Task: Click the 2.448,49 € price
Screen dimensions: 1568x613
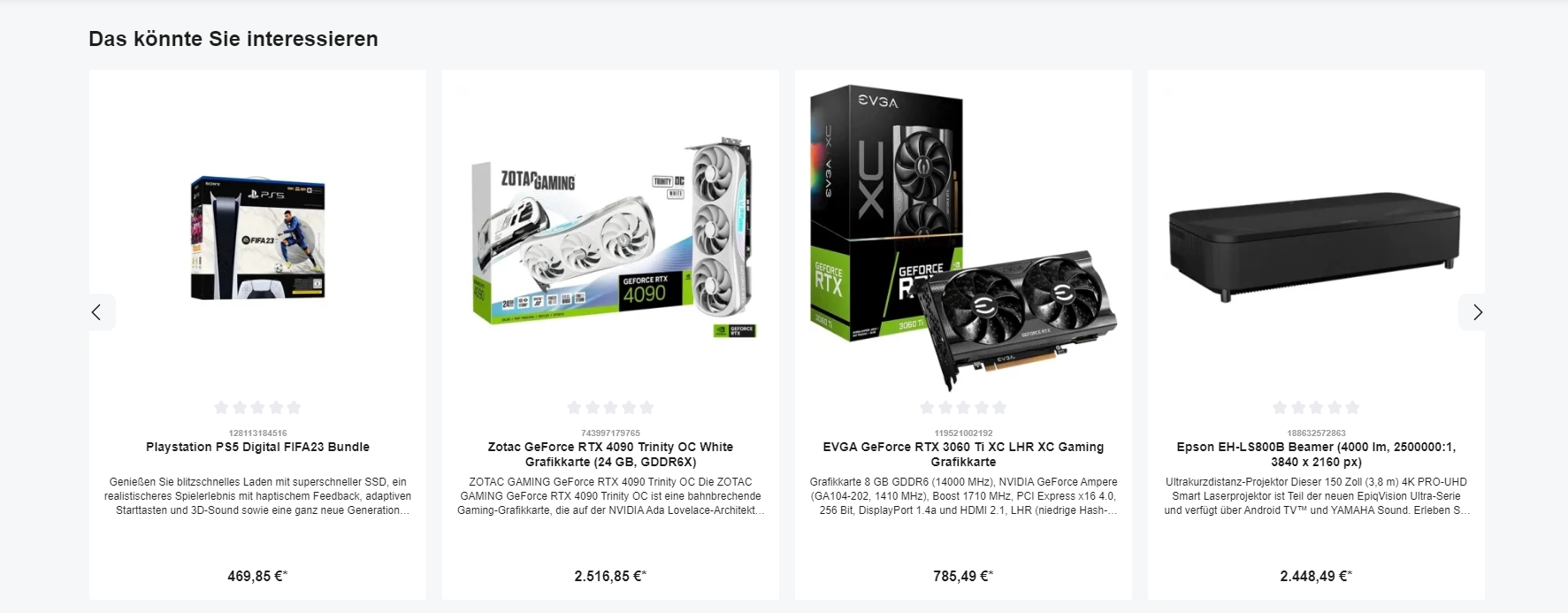Action: (1316, 576)
